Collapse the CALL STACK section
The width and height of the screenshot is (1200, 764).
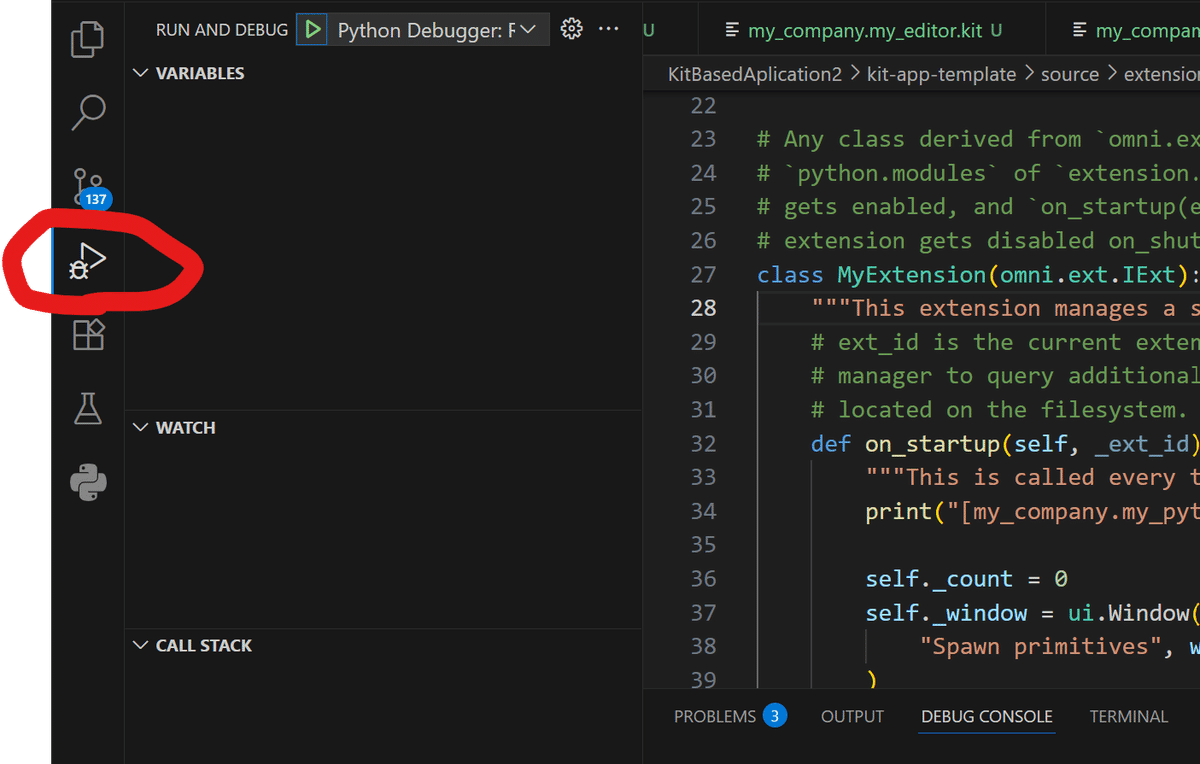coord(141,645)
